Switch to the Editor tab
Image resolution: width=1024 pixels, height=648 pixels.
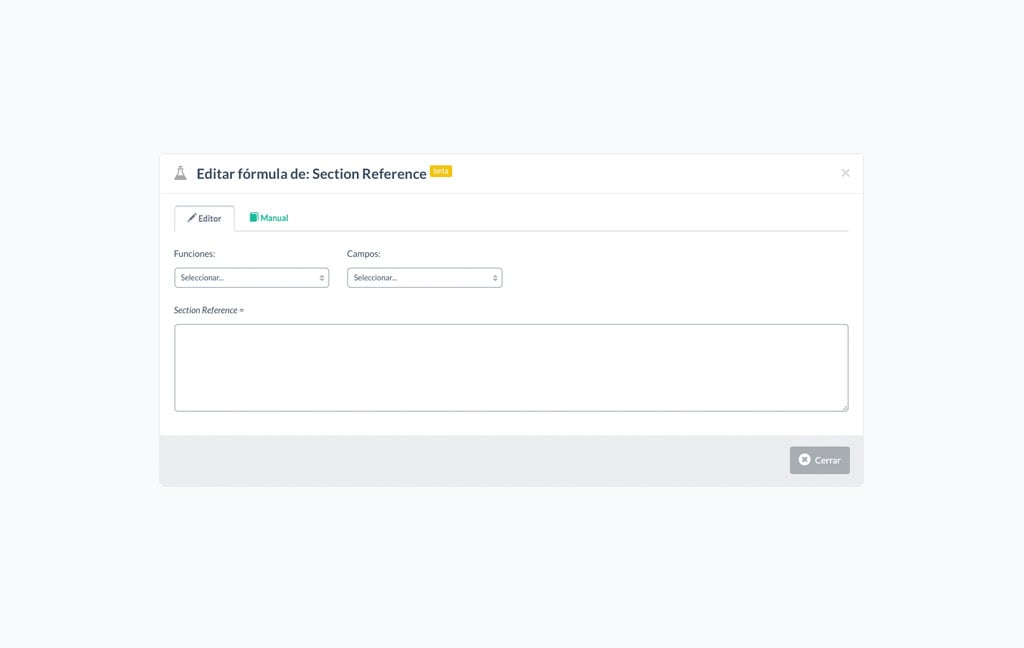pos(204,218)
